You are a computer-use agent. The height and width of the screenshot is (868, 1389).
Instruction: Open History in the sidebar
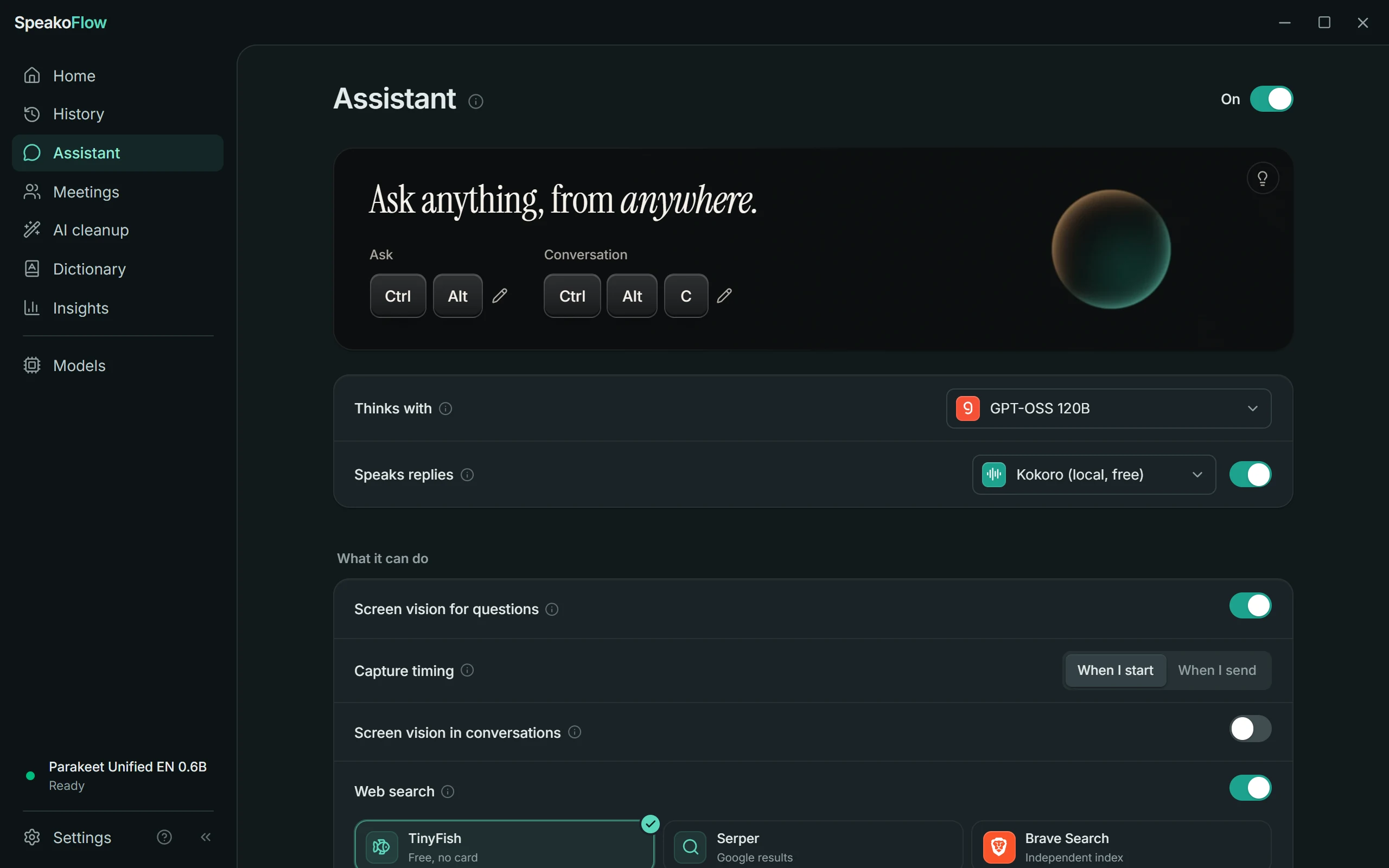(x=117, y=114)
